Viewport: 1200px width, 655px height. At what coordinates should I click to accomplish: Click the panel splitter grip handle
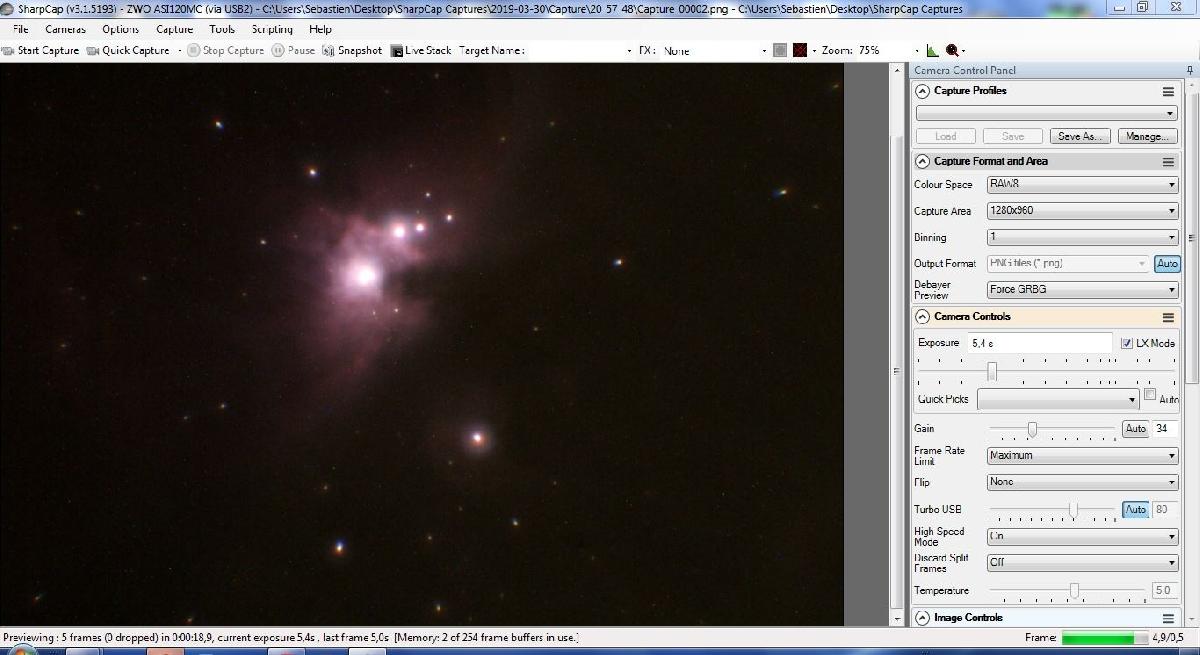click(897, 371)
